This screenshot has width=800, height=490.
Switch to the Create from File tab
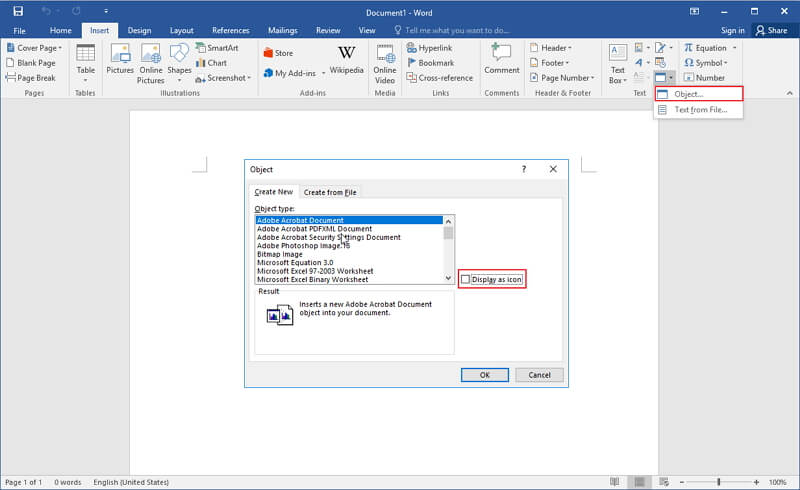coord(330,192)
